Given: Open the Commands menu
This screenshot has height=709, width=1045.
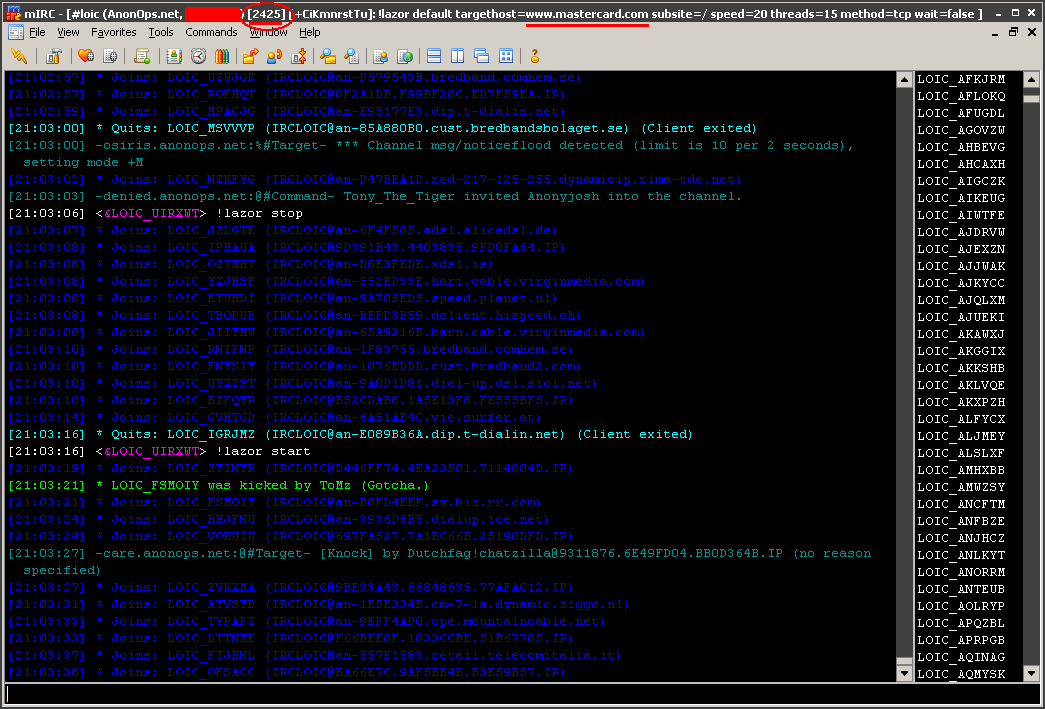Looking at the screenshot, I should coord(211,32).
